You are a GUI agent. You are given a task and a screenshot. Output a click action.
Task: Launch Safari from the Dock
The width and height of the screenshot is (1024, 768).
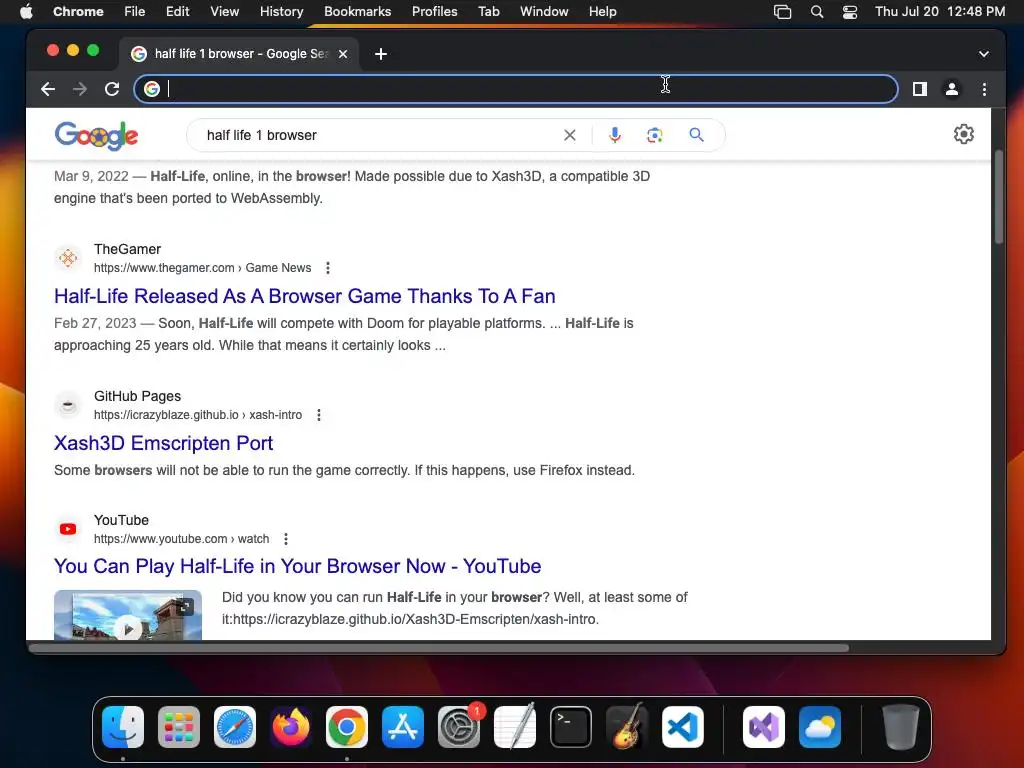click(235, 727)
